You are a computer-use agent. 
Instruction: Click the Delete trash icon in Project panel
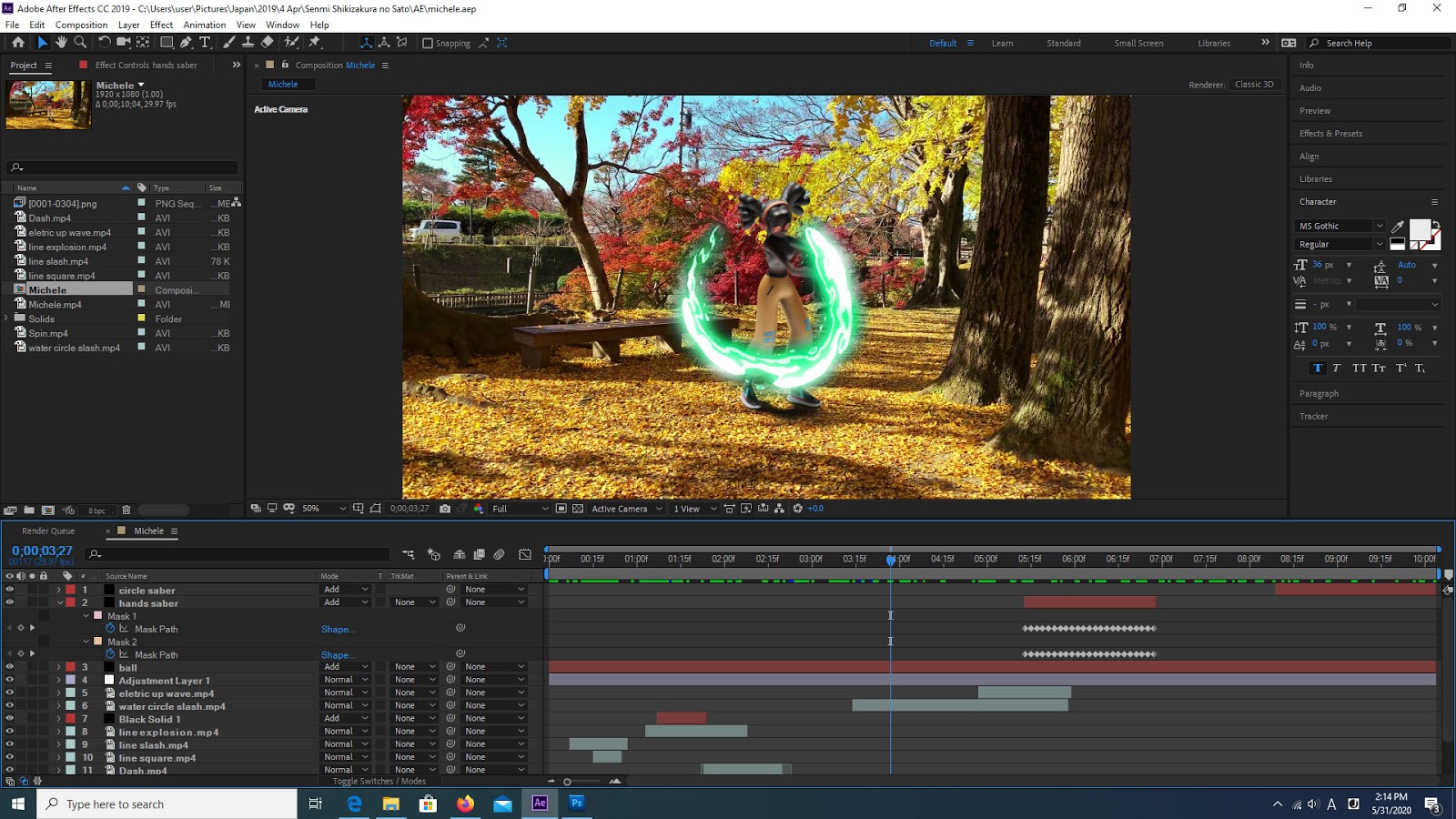[126, 511]
